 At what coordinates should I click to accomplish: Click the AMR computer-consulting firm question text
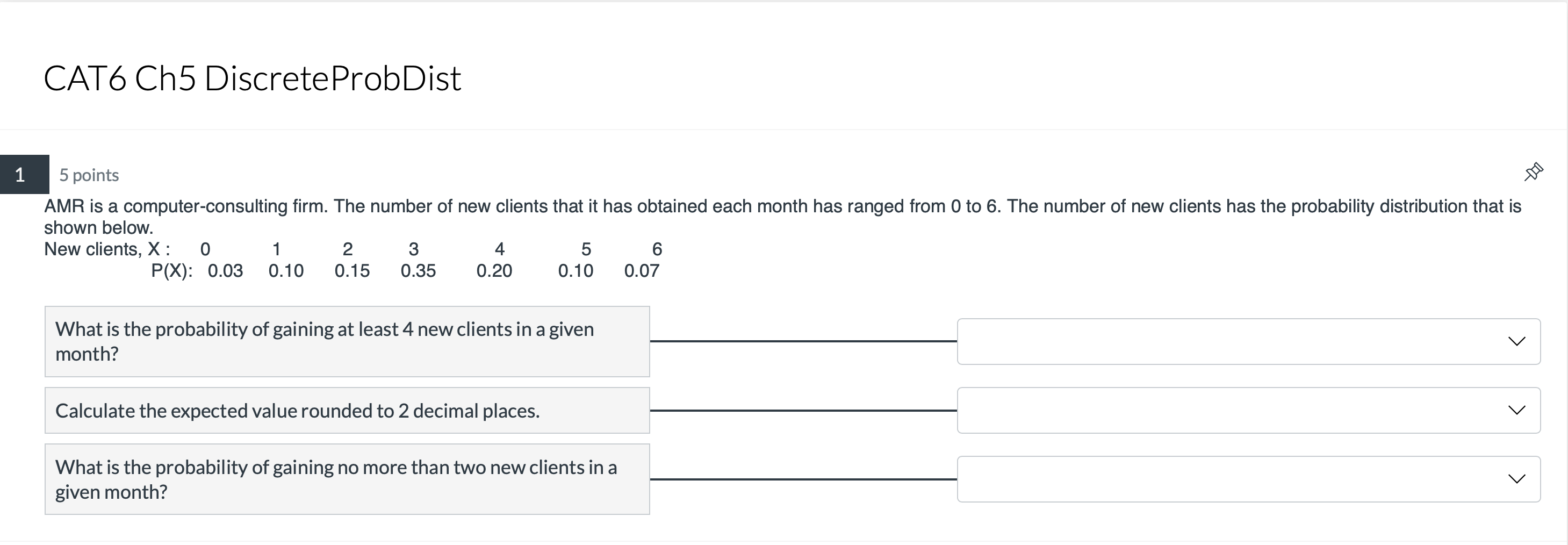click(x=782, y=206)
